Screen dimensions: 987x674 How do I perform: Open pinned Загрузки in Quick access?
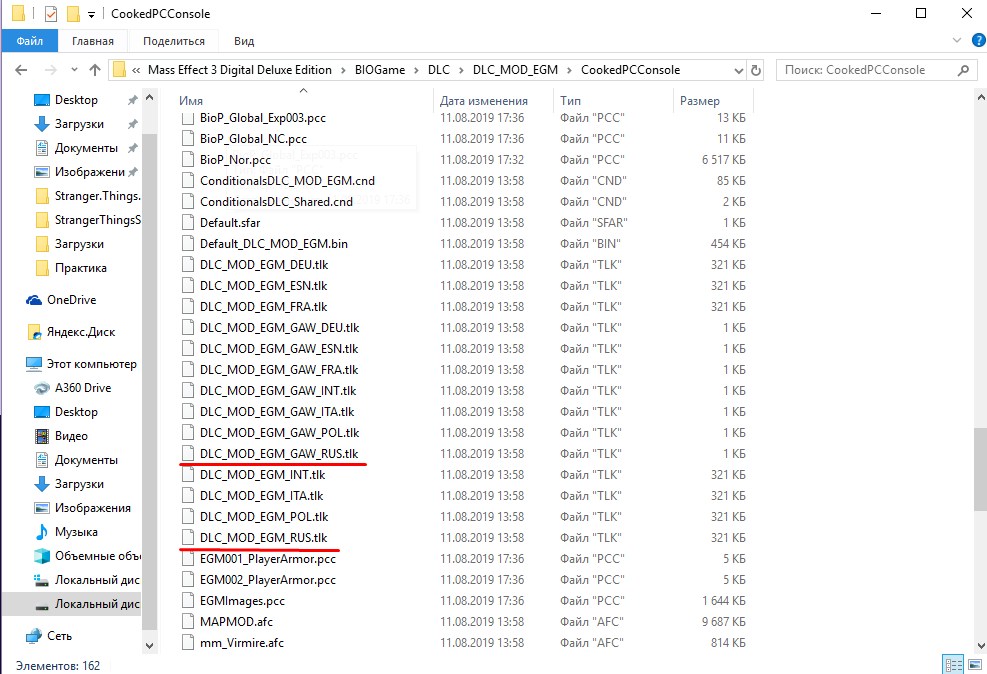(x=79, y=124)
